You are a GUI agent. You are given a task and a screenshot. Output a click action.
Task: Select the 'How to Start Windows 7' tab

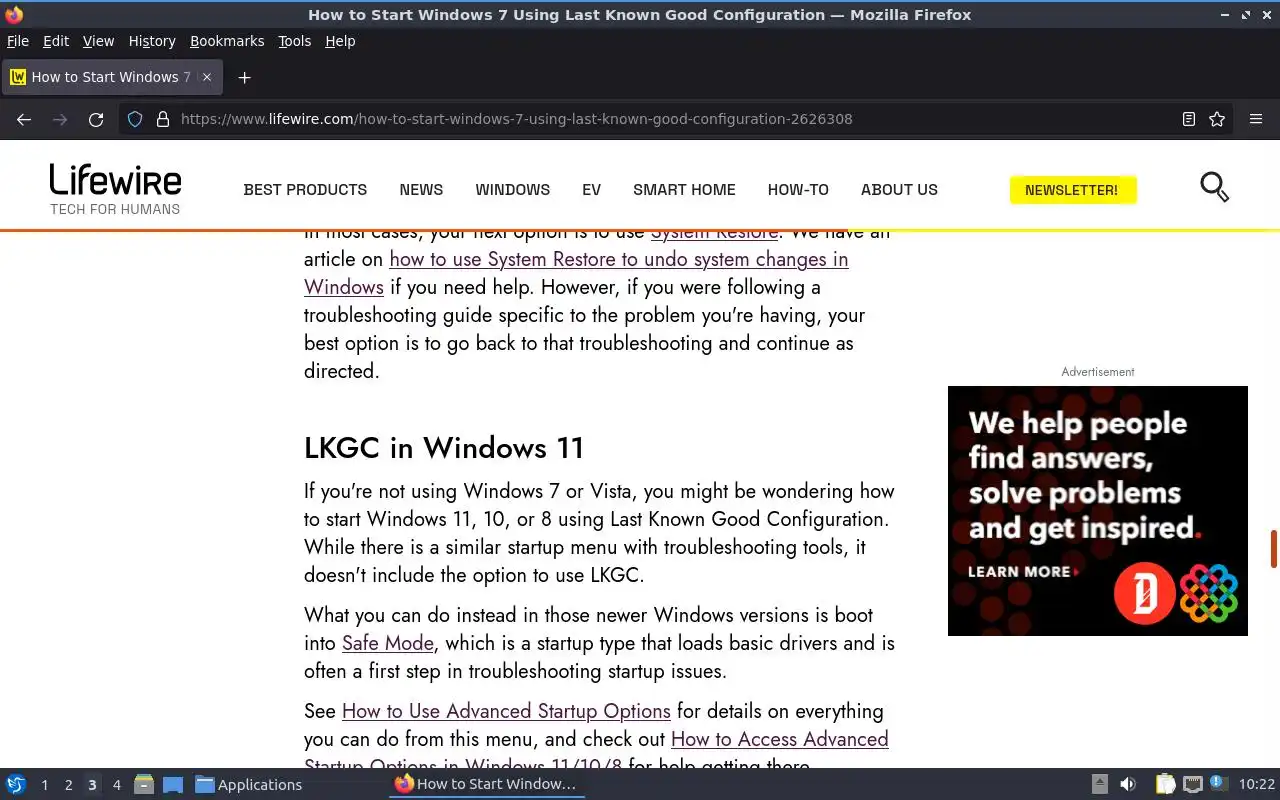112,77
